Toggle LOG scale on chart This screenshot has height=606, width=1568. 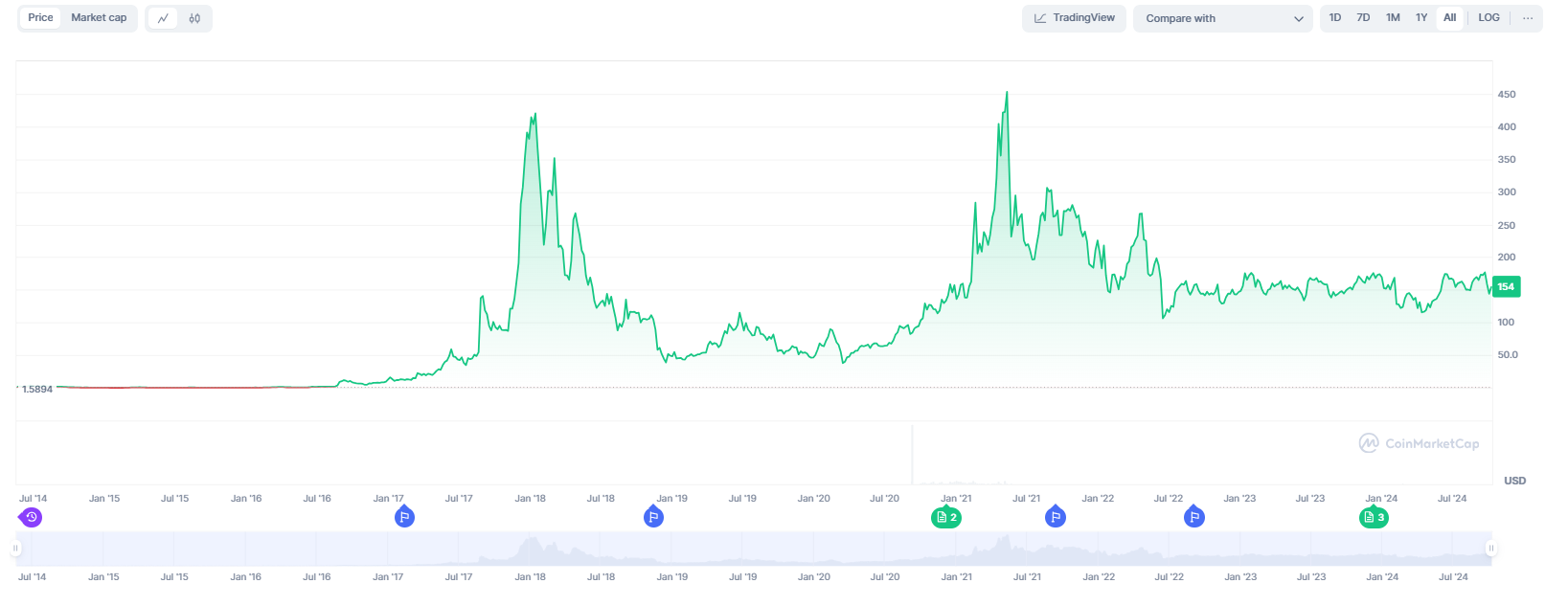1488,18
